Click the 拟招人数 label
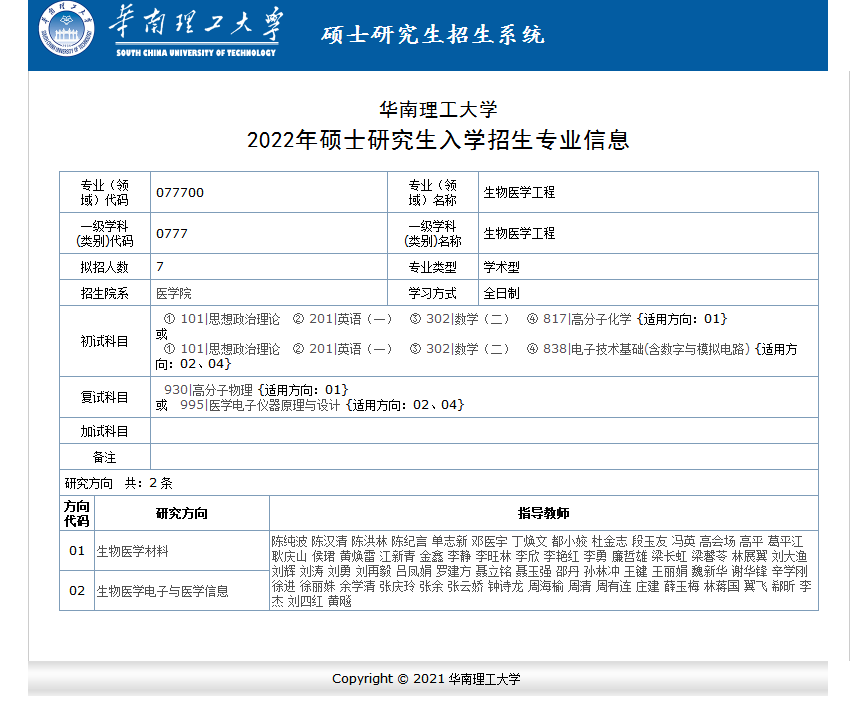 point(104,267)
